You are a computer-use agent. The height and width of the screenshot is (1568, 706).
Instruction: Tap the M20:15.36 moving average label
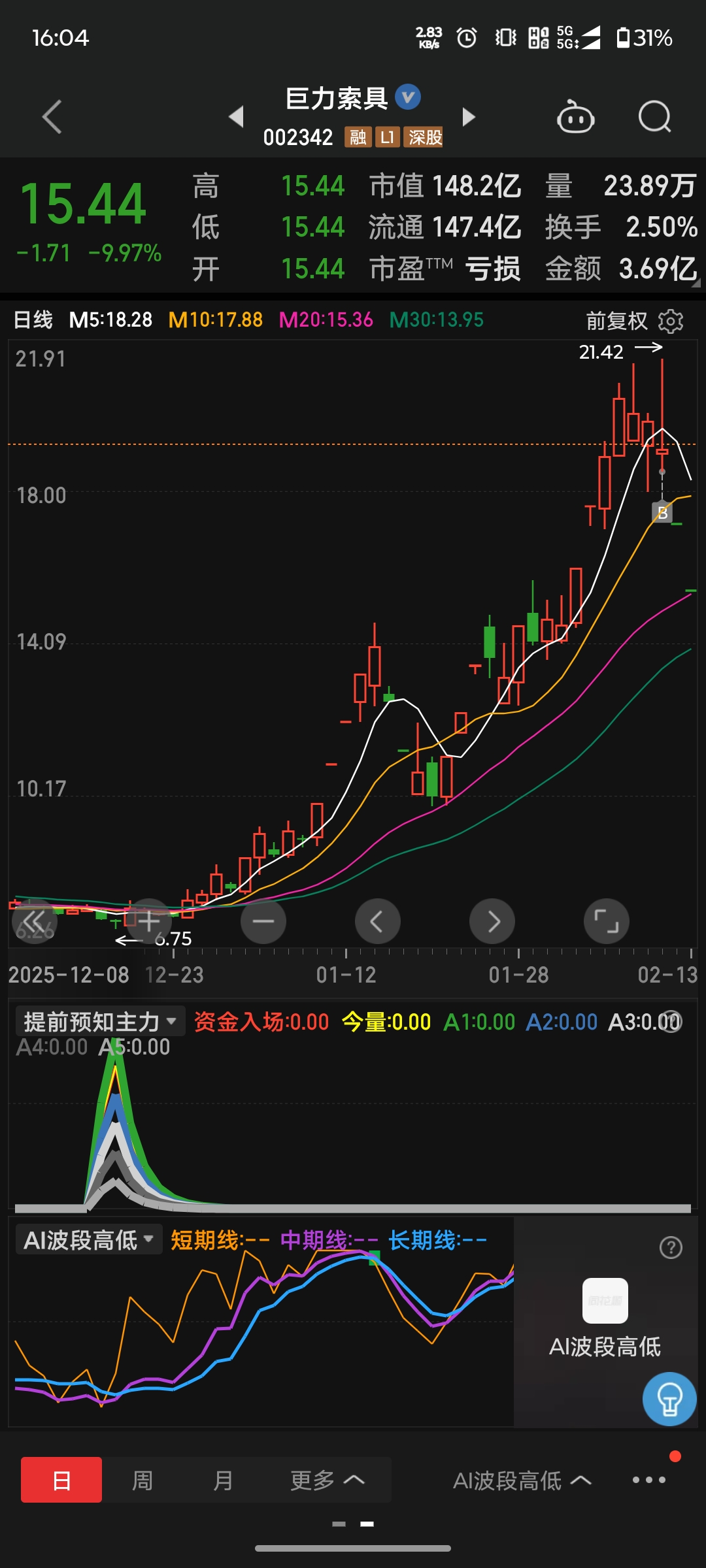(x=326, y=320)
